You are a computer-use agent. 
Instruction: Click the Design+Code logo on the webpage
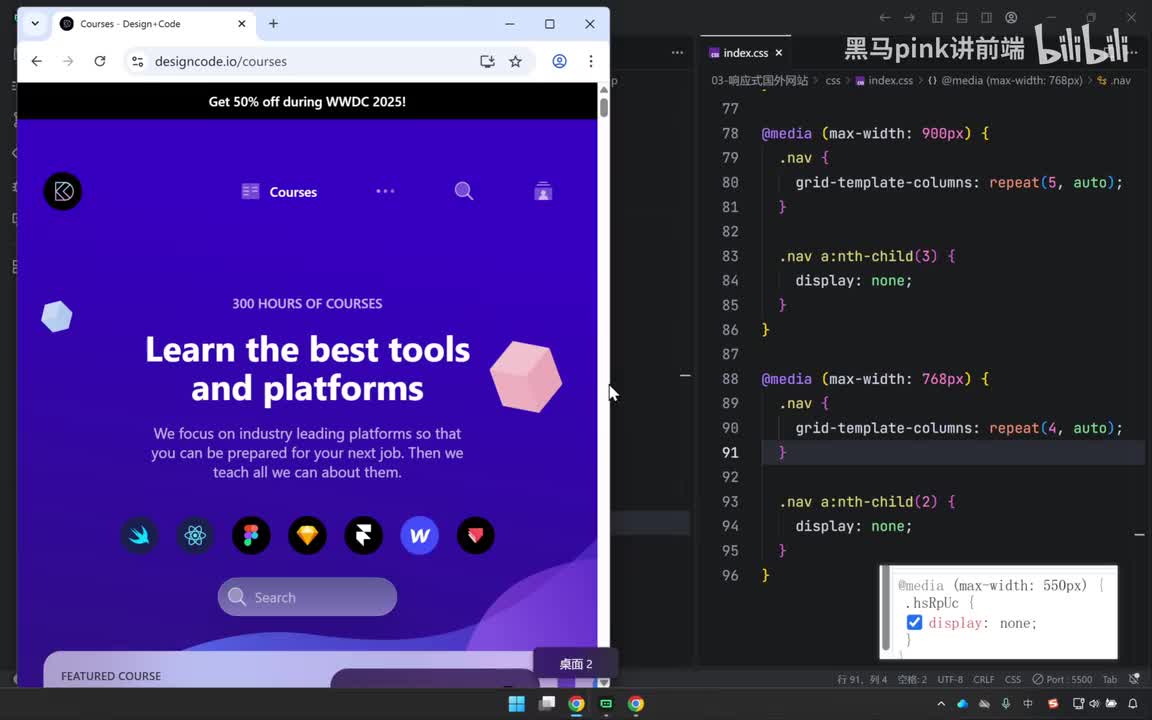[63, 191]
